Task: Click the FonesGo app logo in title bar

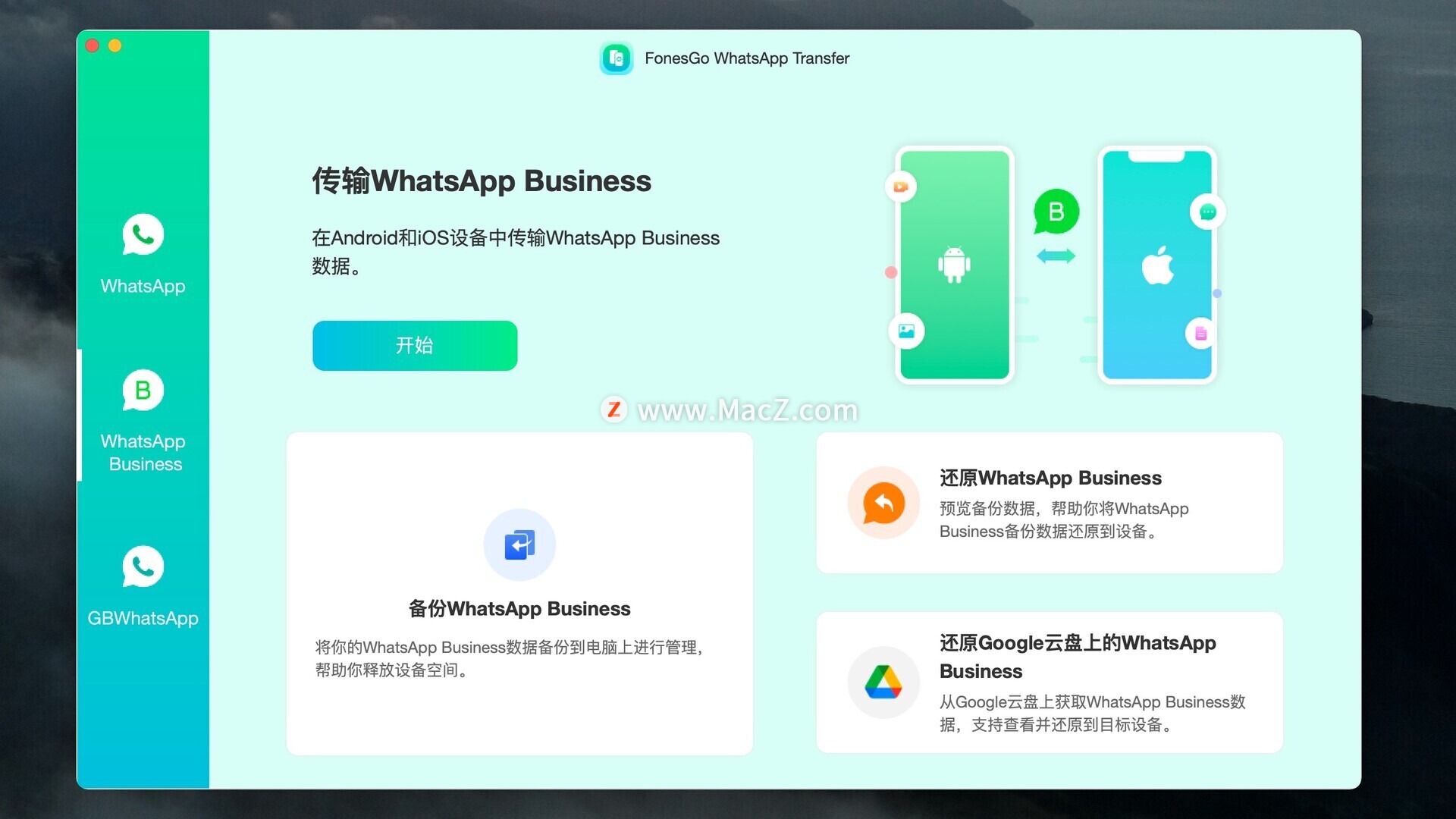Action: point(617,58)
